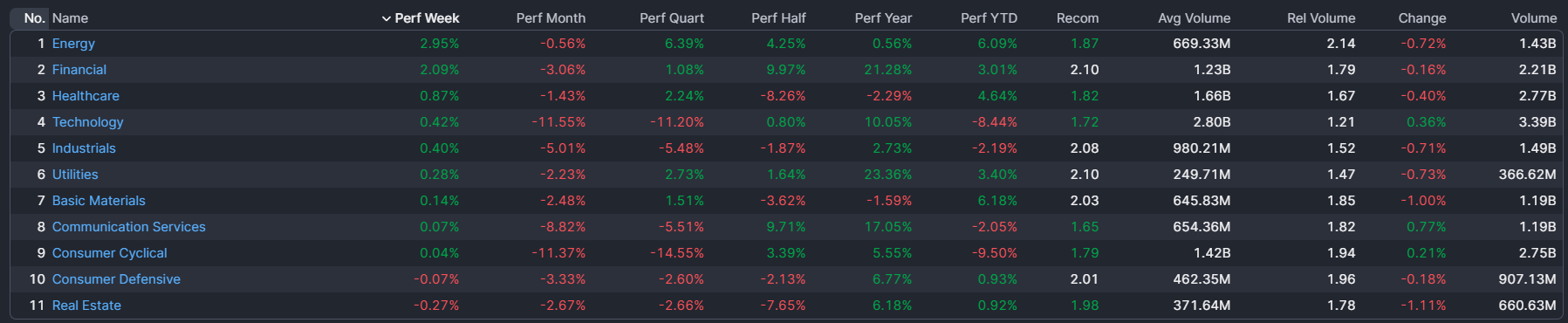Open Consumer Defensive sector
This screenshot has height=323, width=1568.
116,279
